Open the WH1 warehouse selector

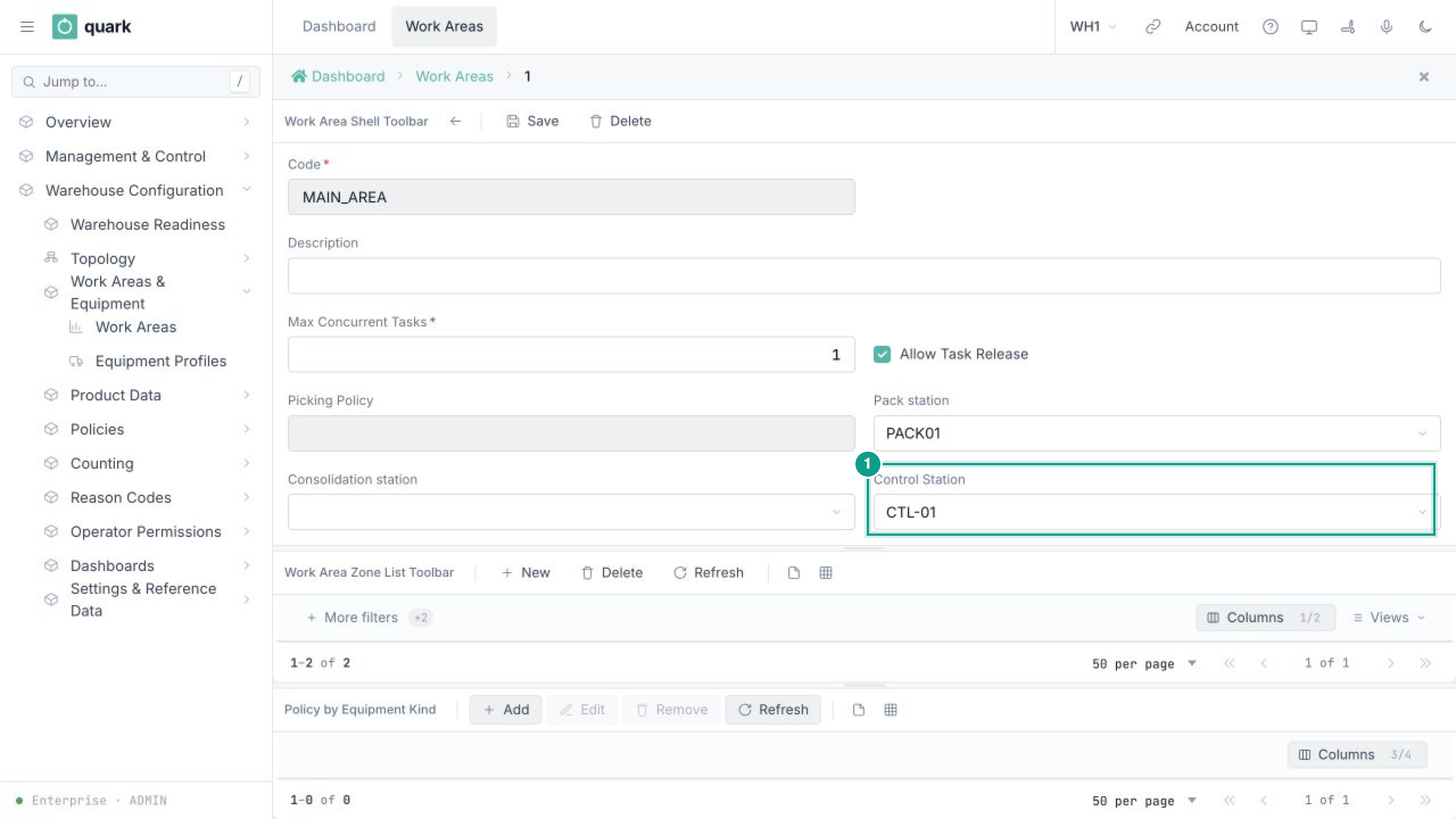point(1093,27)
